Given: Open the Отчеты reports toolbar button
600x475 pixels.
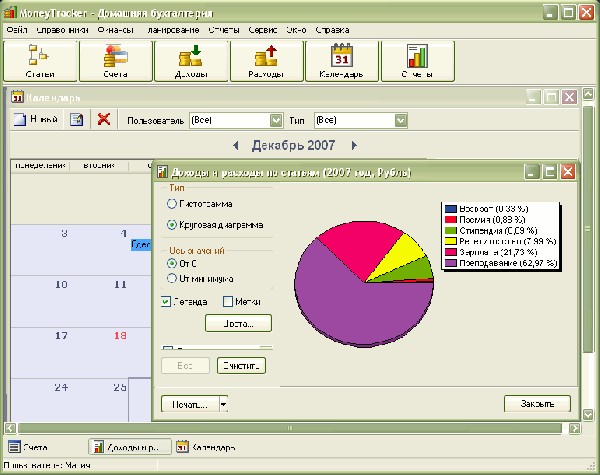Looking at the screenshot, I should click(x=417, y=62).
